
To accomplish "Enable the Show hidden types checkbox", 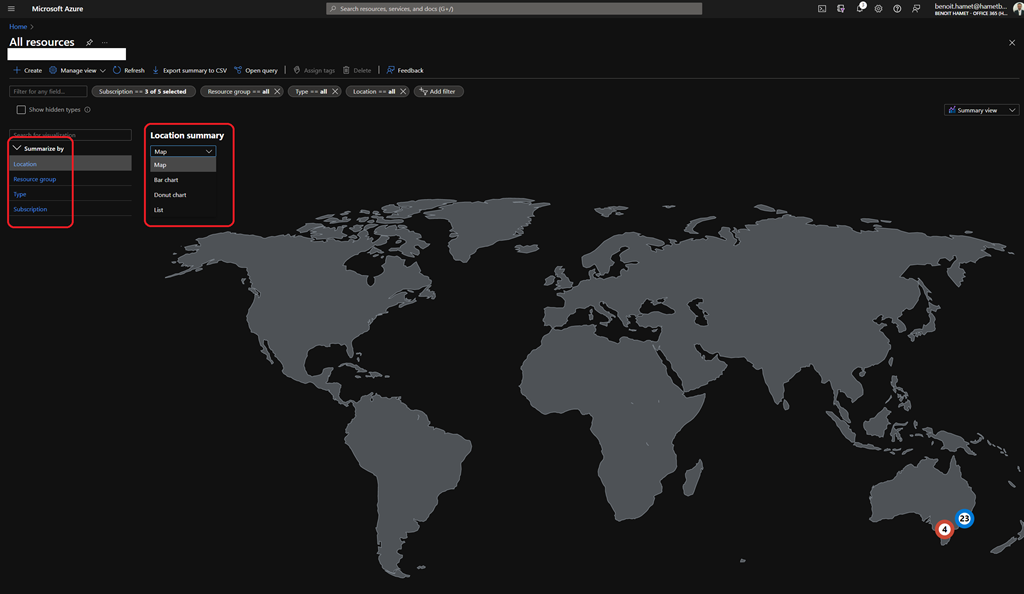I will (21, 110).
